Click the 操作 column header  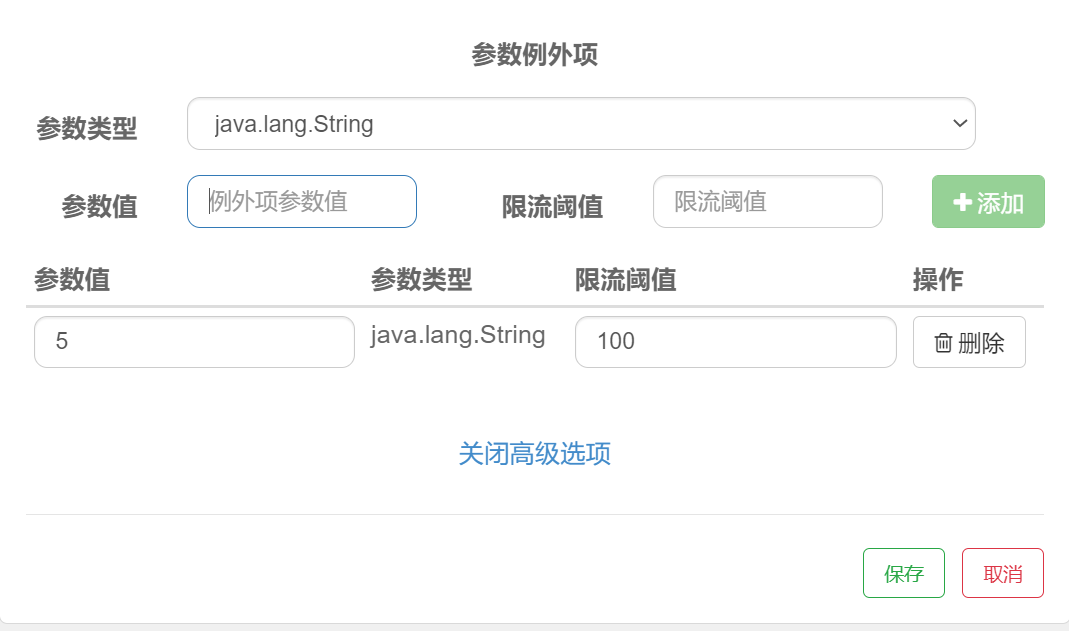tap(937, 280)
